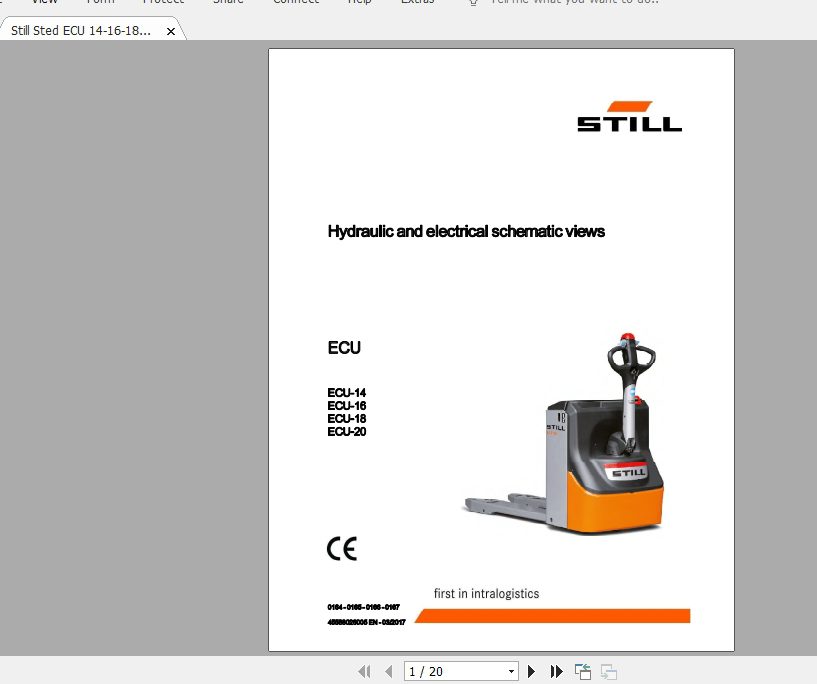This screenshot has width=817, height=684.
Task: Close the 'Still Sted ECU 14-16-18...' tab
Action: tap(170, 31)
